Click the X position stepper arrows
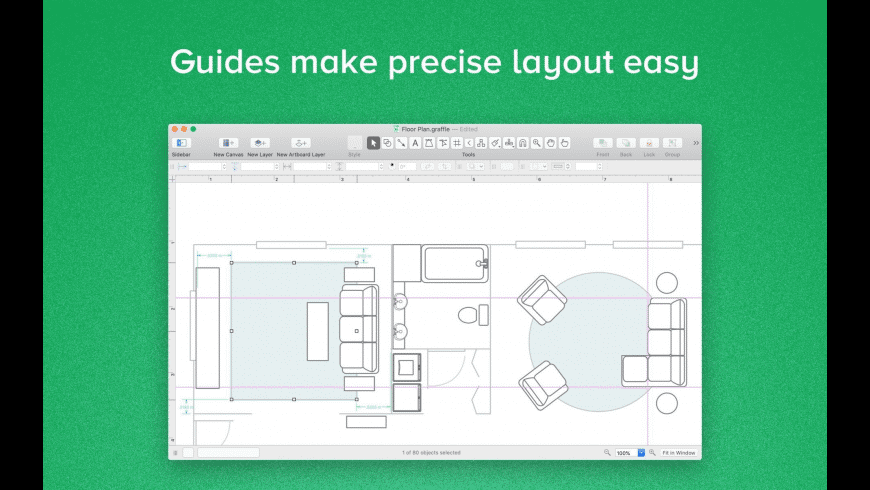 click(x=225, y=166)
